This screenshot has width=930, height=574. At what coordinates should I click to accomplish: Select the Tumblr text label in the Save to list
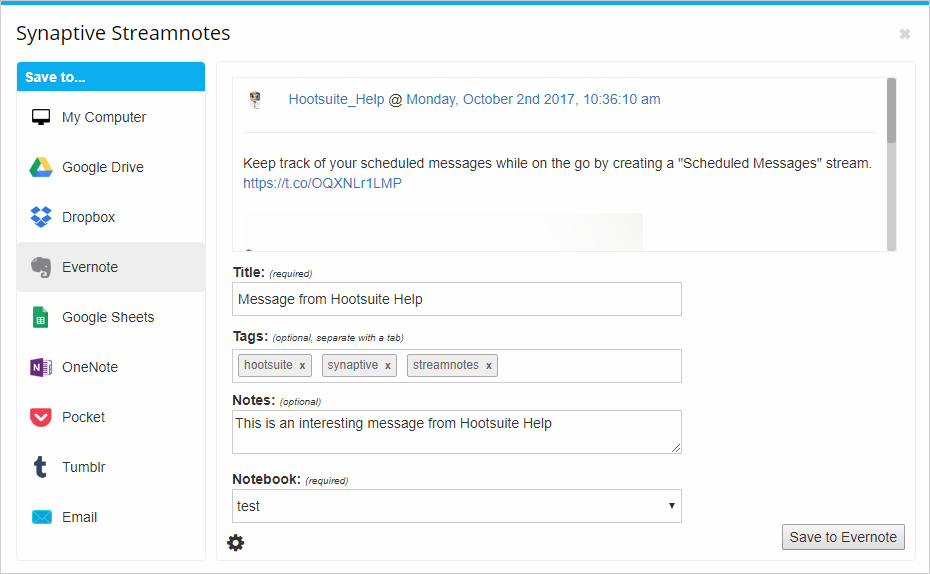84,467
